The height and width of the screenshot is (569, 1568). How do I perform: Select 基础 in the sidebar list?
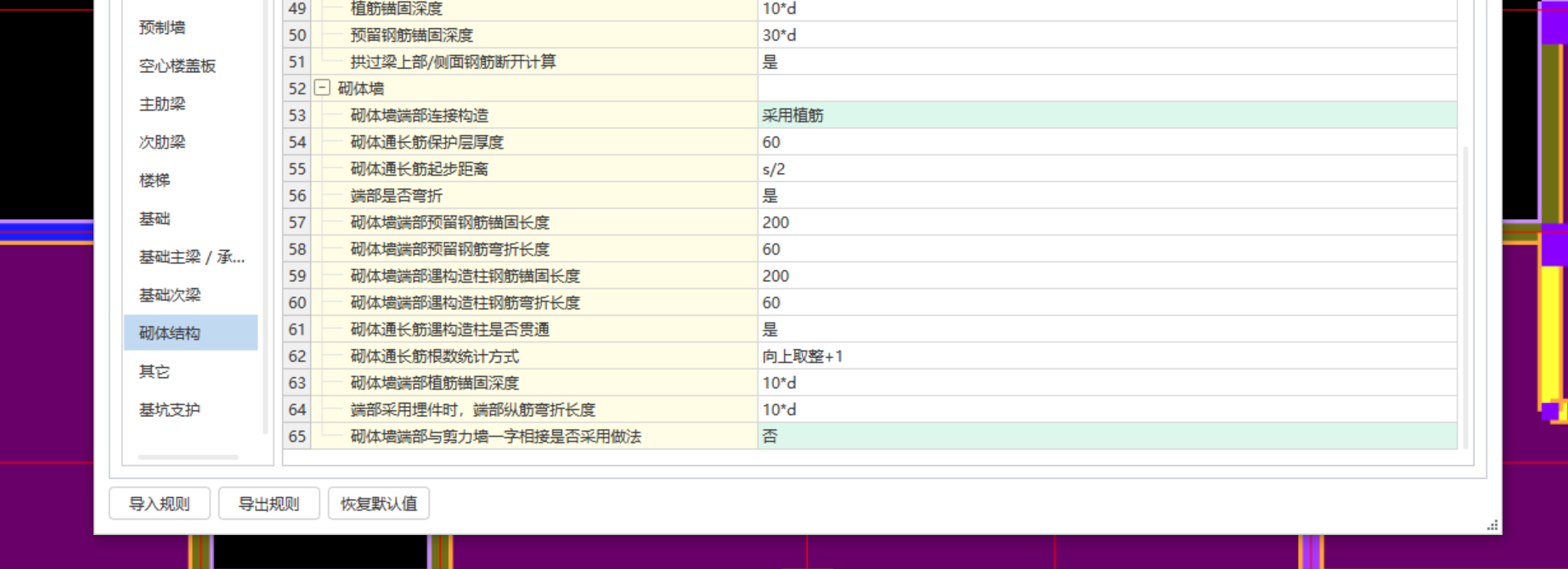coord(155,218)
